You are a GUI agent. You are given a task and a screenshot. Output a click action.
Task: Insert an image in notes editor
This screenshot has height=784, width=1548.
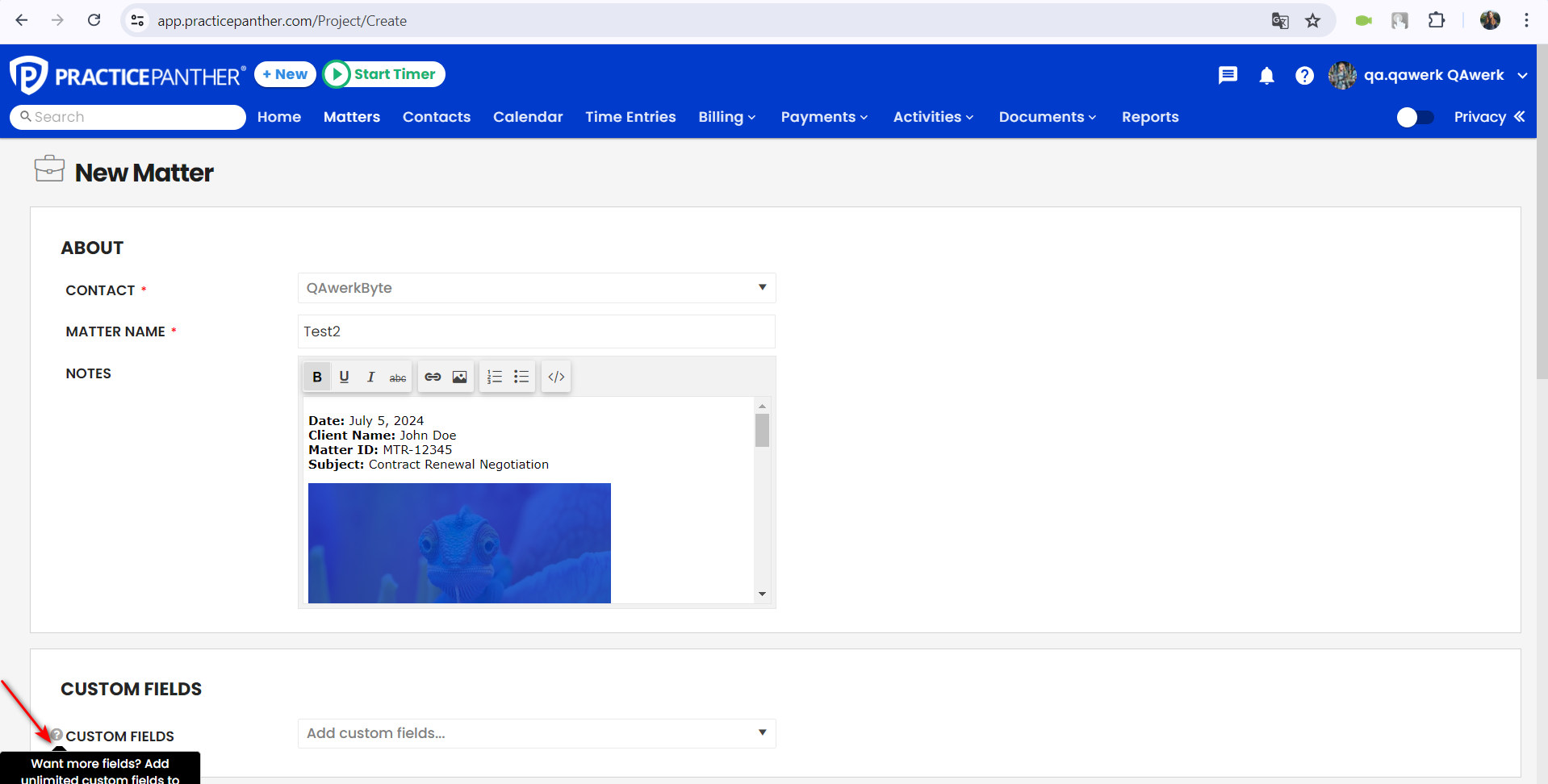point(459,377)
